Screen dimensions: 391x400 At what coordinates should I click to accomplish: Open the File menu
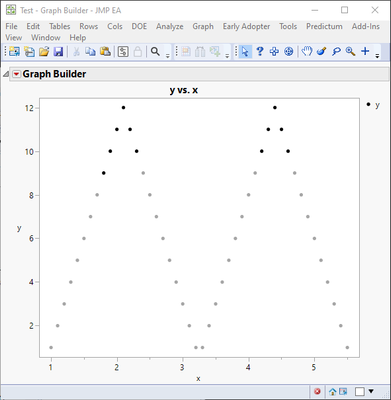[11, 26]
